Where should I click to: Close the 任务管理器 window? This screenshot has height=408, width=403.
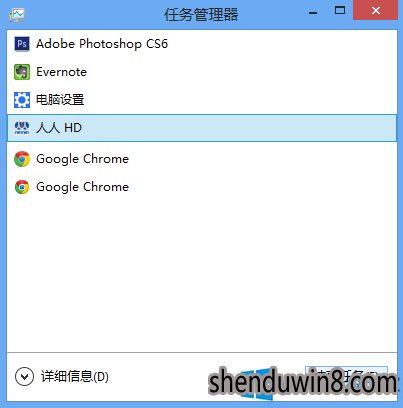[375, 11]
